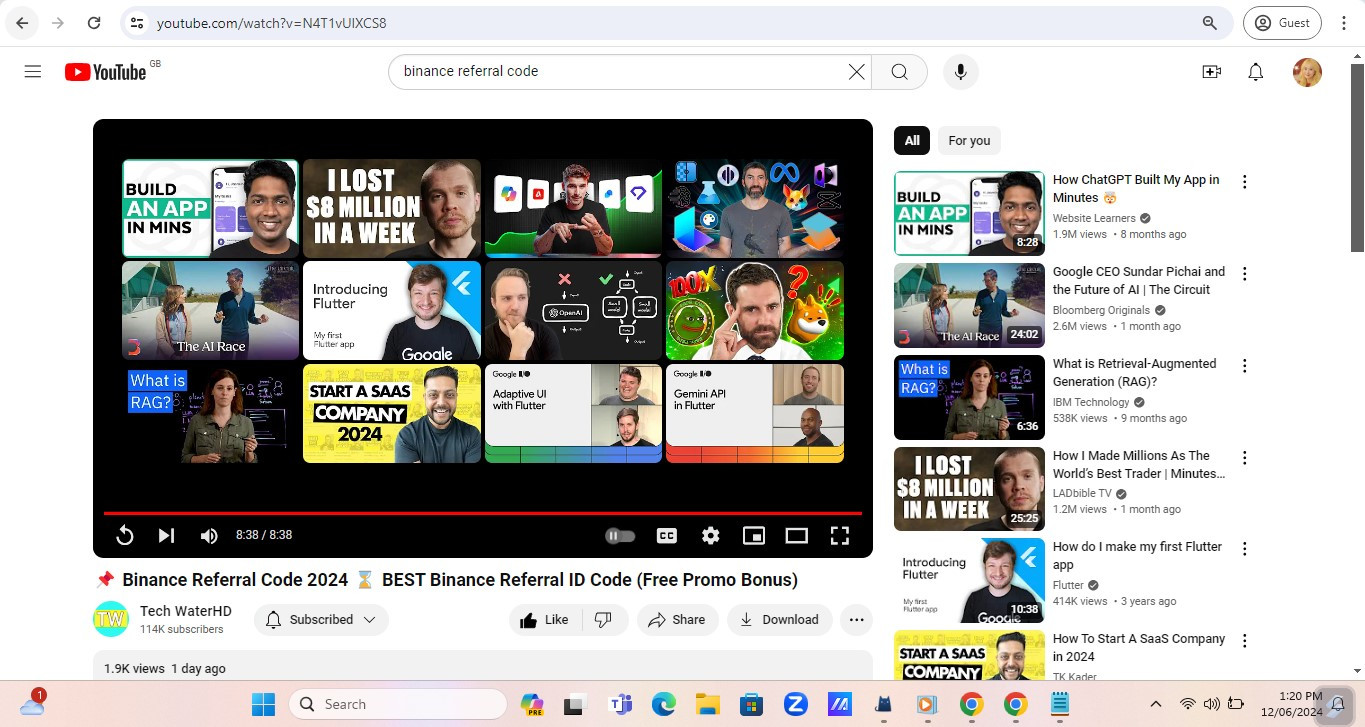Open options for Google CEO Sundar Pichai video
This screenshot has height=727, width=1365.
pos(1245,274)
